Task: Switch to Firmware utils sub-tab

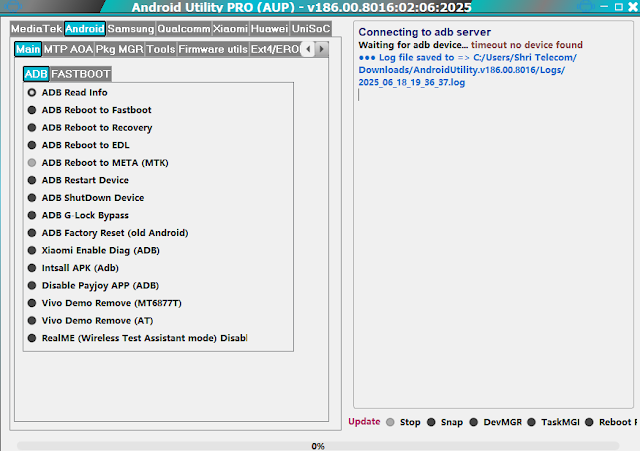Action: tap(213, 49)
